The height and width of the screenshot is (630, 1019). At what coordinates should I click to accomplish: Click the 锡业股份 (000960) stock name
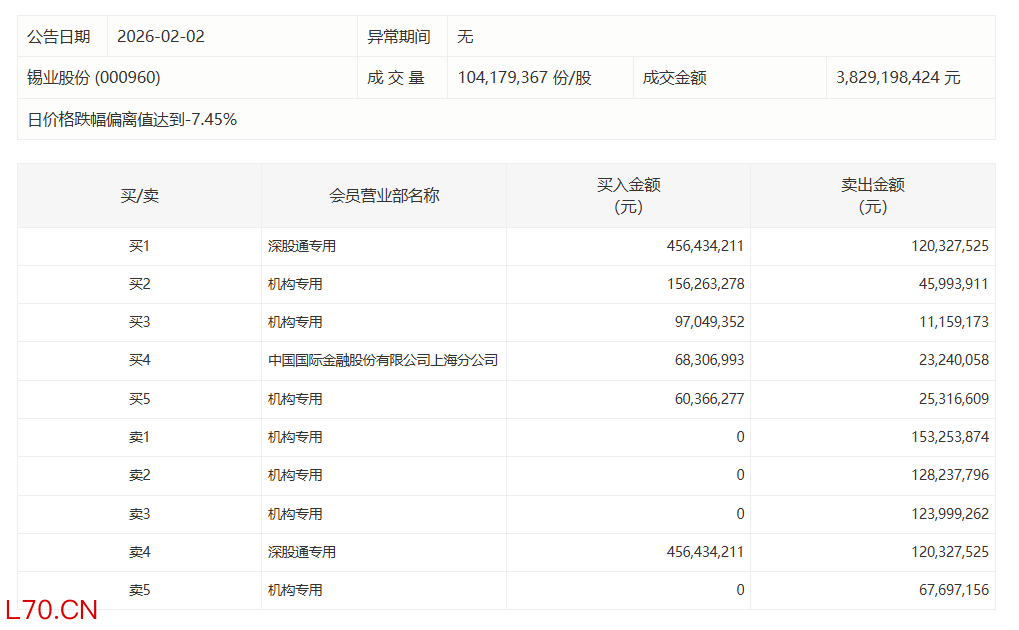point(94,78)
